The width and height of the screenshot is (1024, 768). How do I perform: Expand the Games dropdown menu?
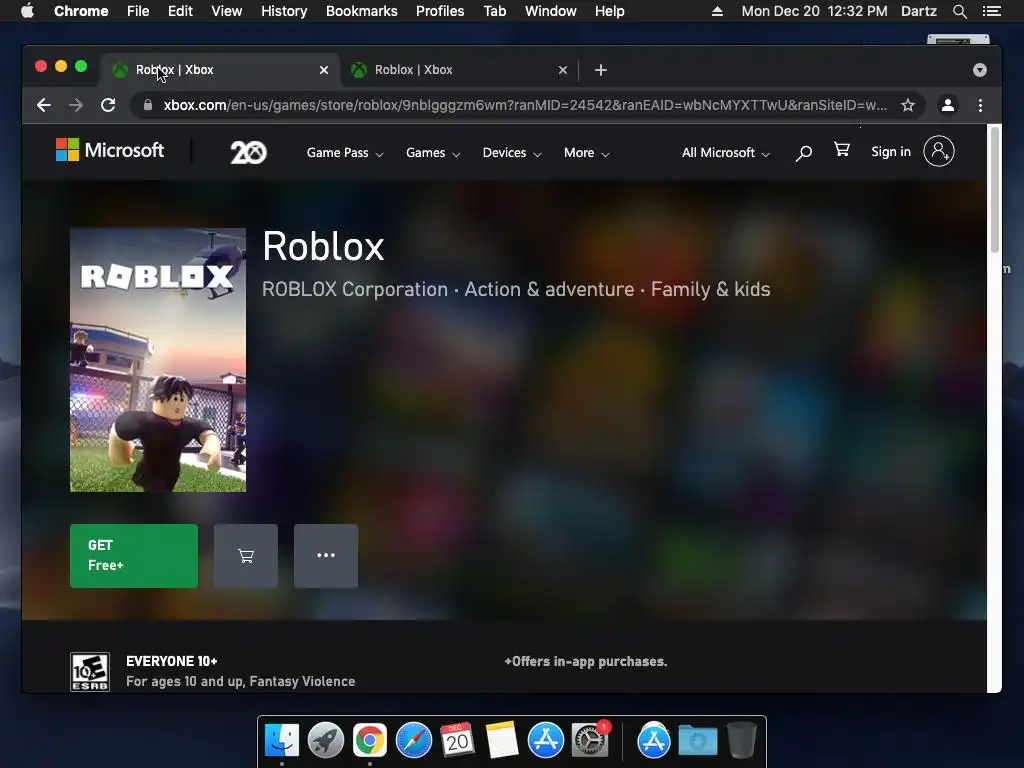[433, 153]
